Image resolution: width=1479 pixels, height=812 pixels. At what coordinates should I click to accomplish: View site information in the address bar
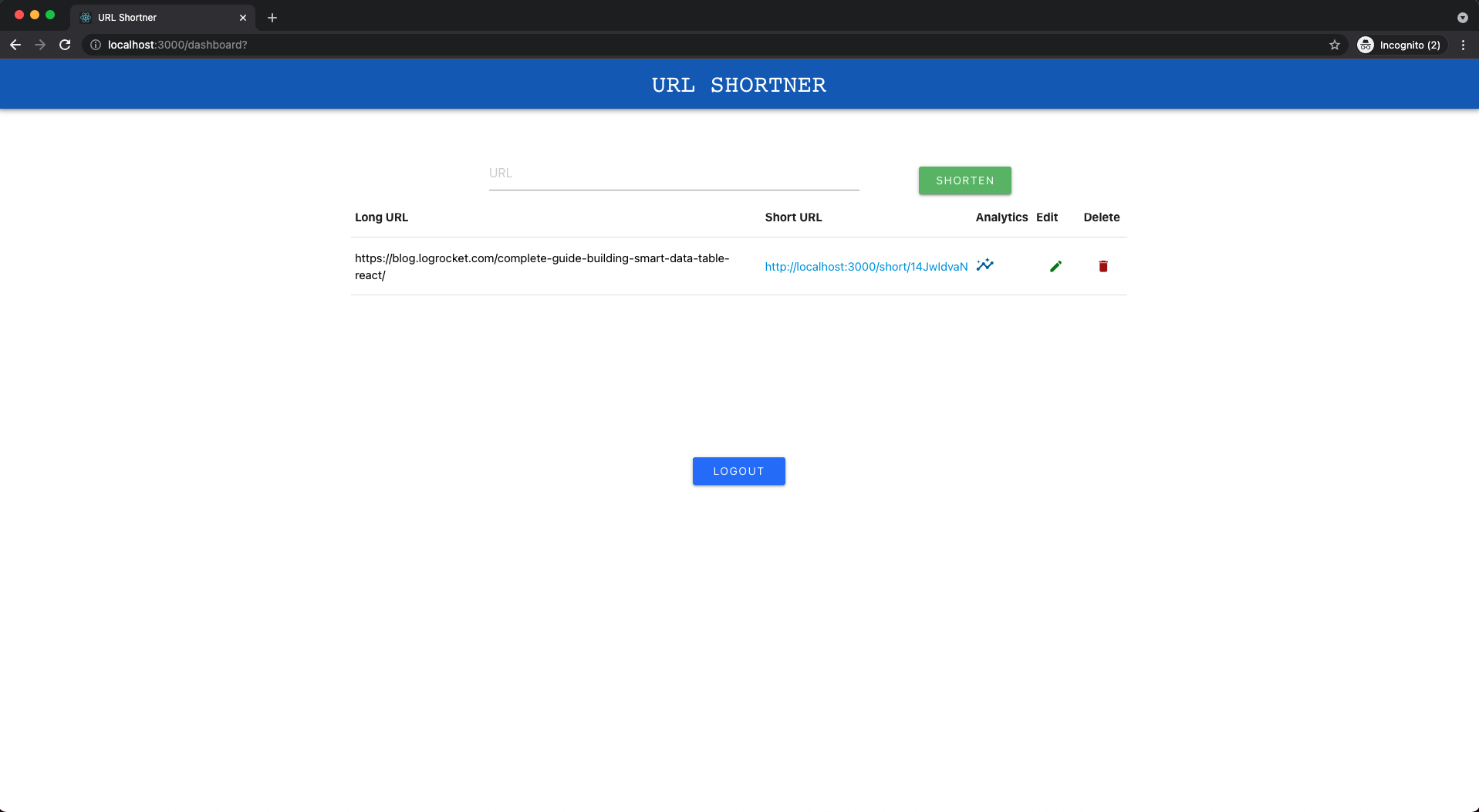[x=95, y=45]
